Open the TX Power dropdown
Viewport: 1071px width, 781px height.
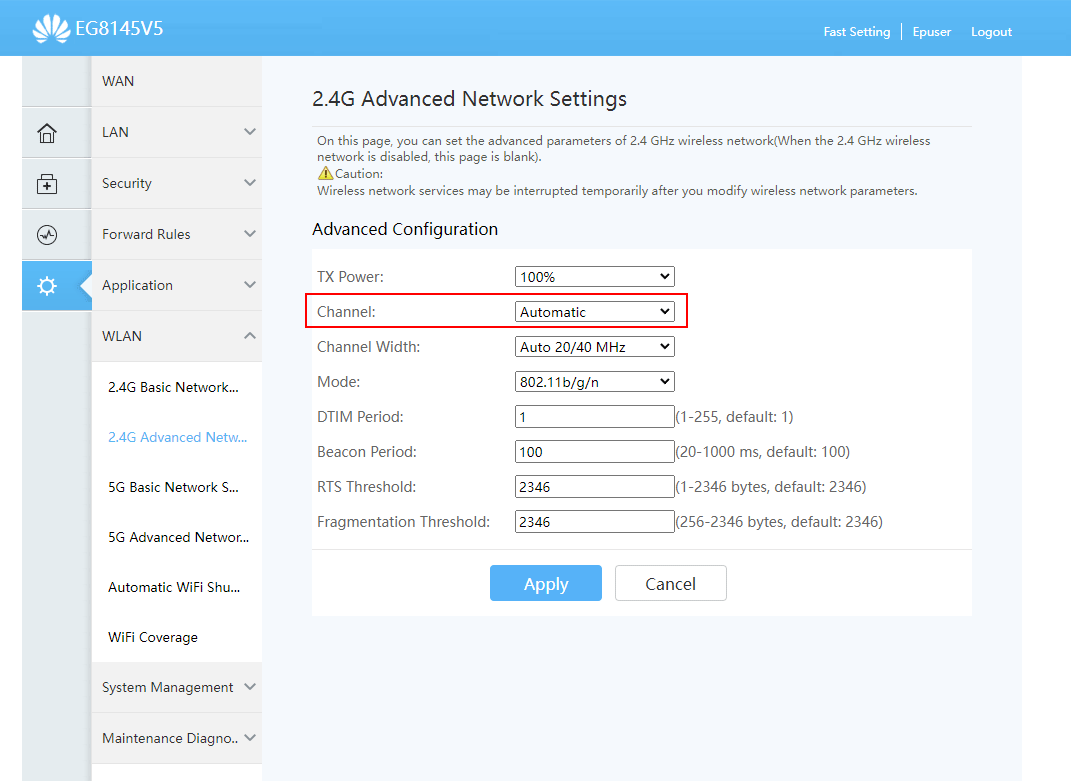point(594,277)
